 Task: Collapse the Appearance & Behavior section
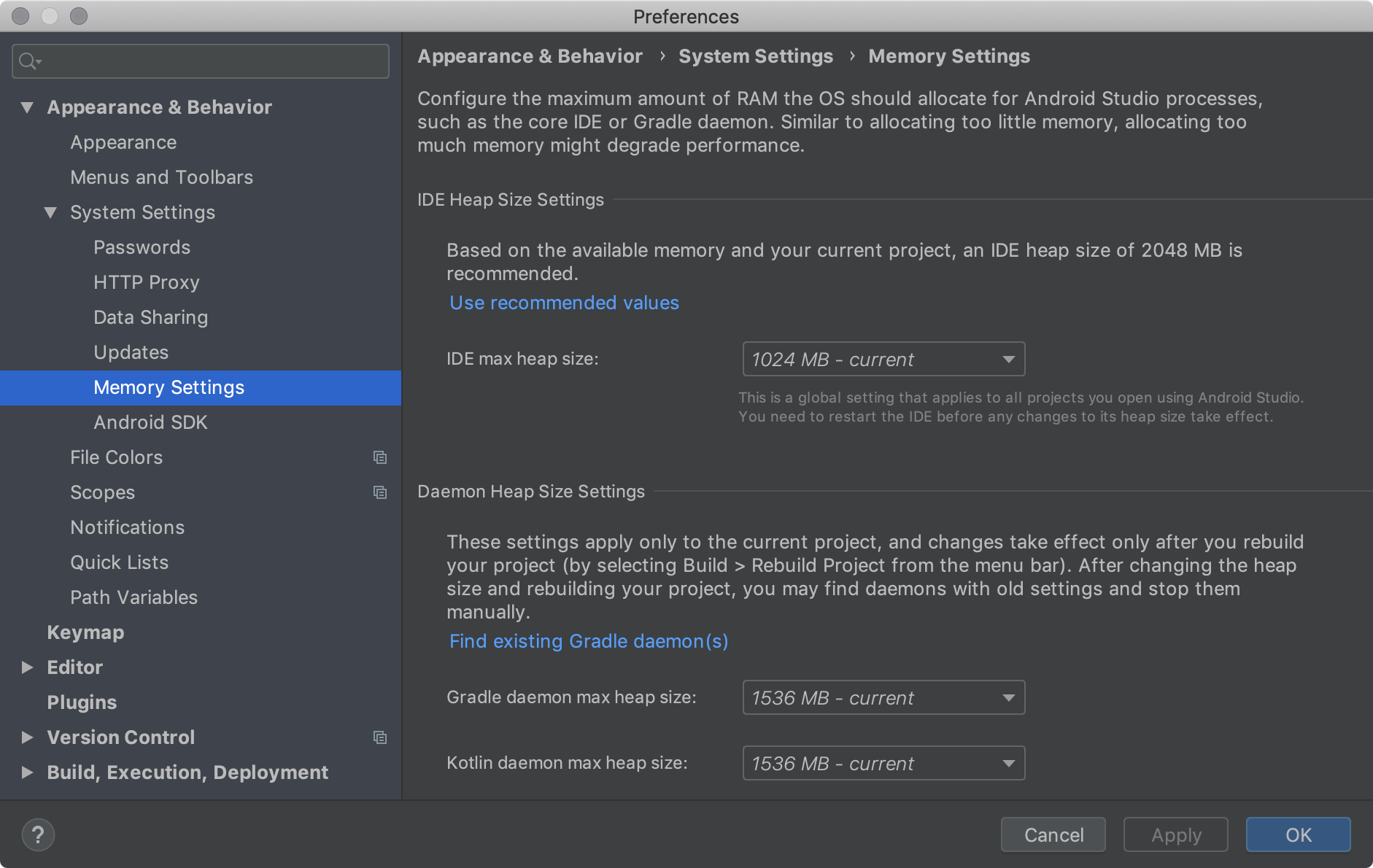coord(28,106)
